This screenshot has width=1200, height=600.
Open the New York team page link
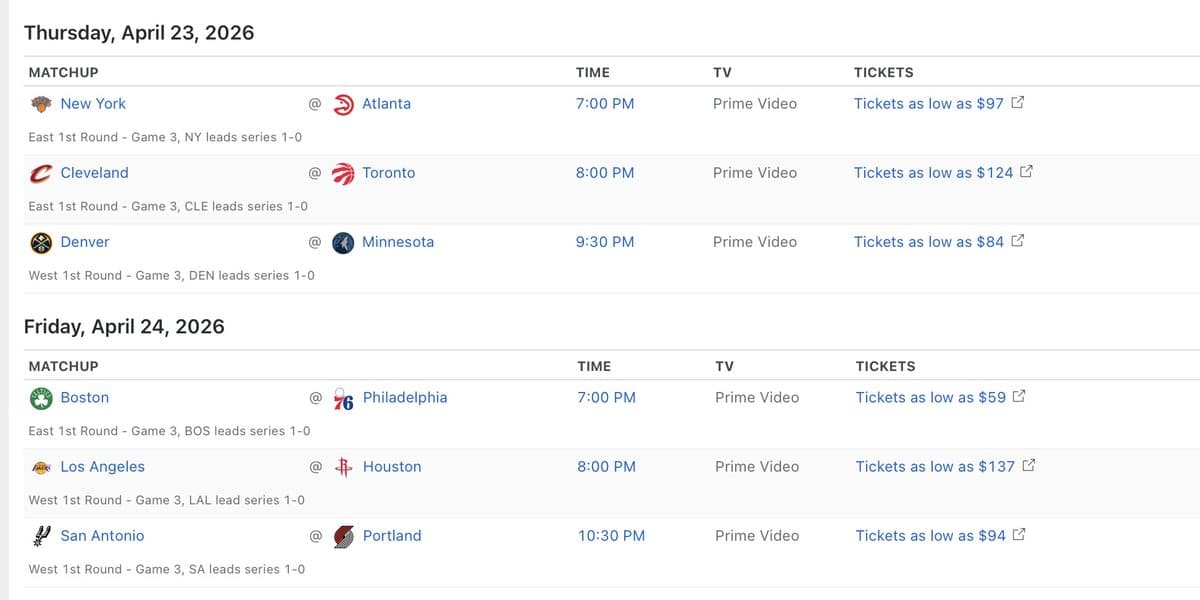92,103
